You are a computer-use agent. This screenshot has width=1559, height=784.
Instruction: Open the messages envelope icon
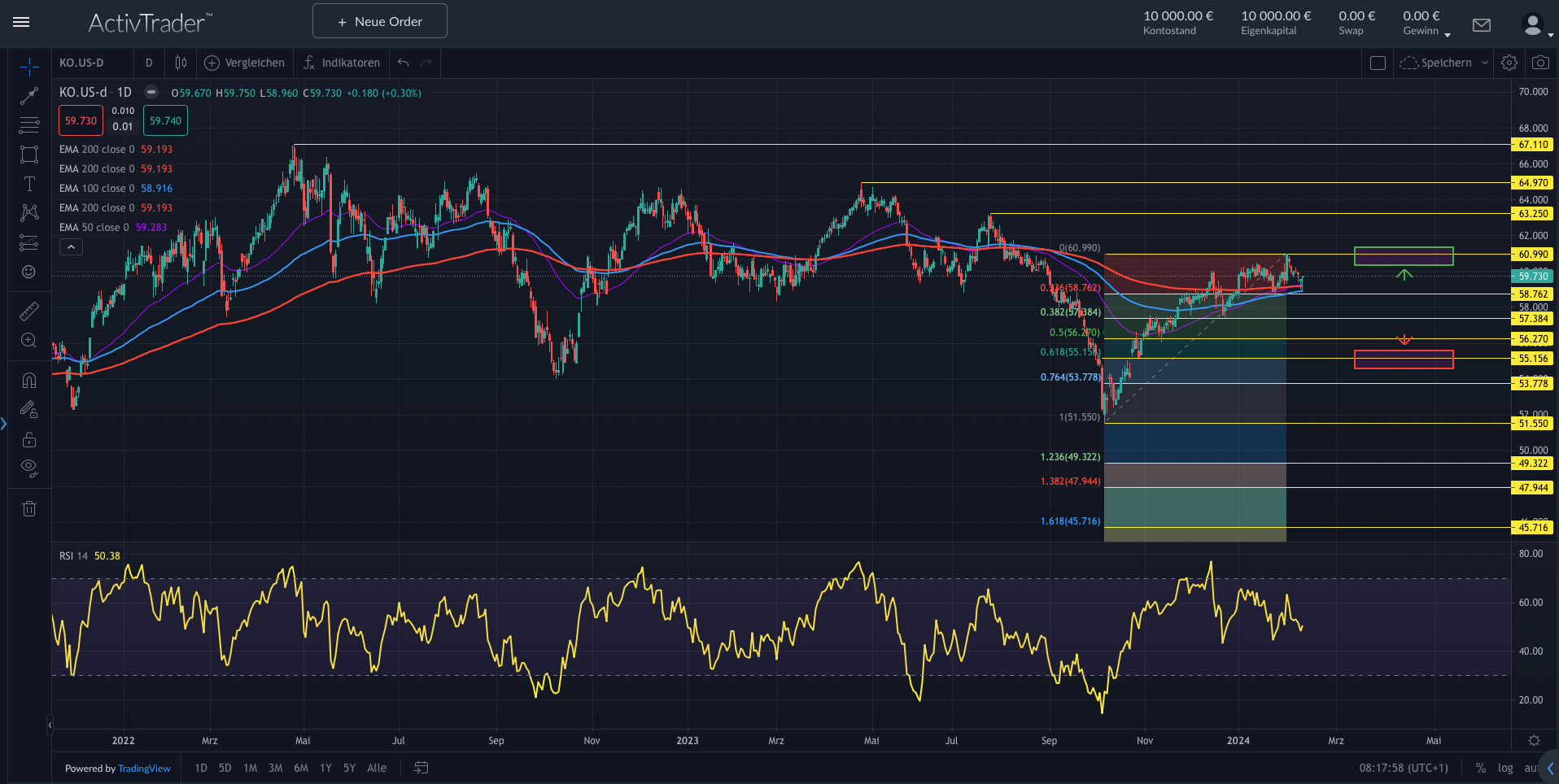click(1482, 25)
